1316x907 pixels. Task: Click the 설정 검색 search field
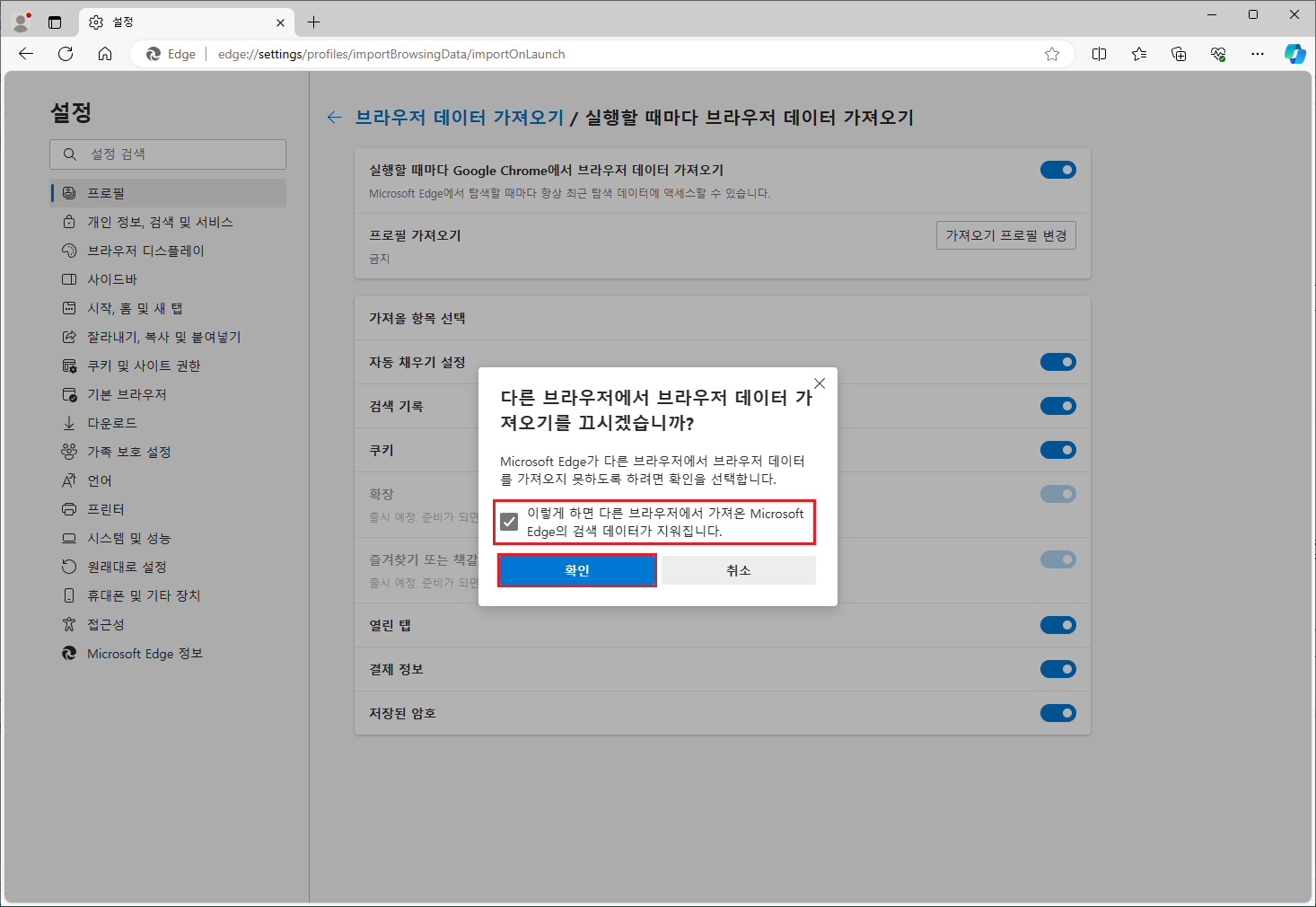pos(168,154)
